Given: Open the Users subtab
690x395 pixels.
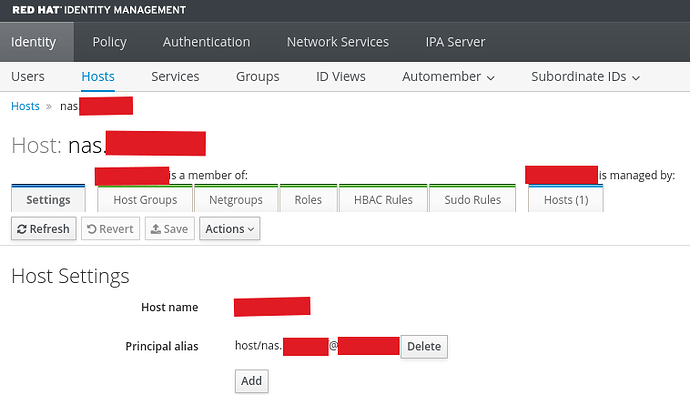Looking at the screenshot, I should (x=28, y=77).
